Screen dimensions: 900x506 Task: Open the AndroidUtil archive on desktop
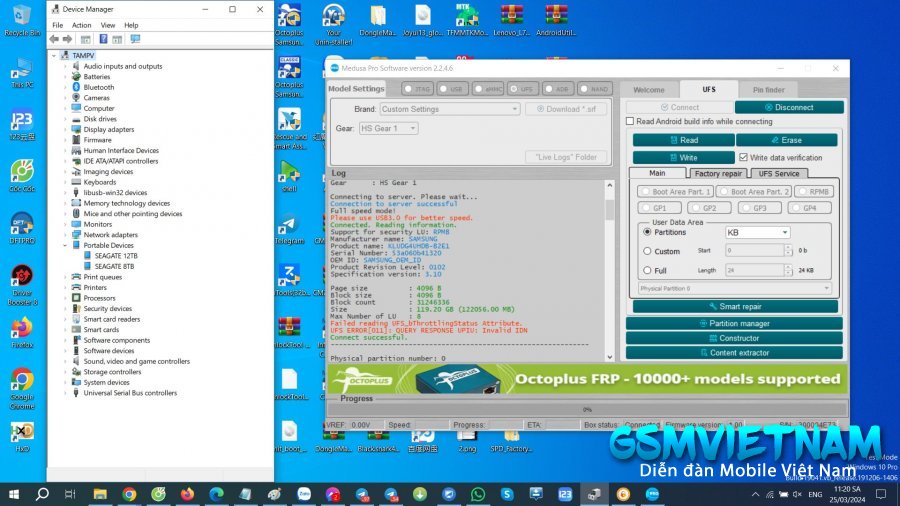[556, 20]
